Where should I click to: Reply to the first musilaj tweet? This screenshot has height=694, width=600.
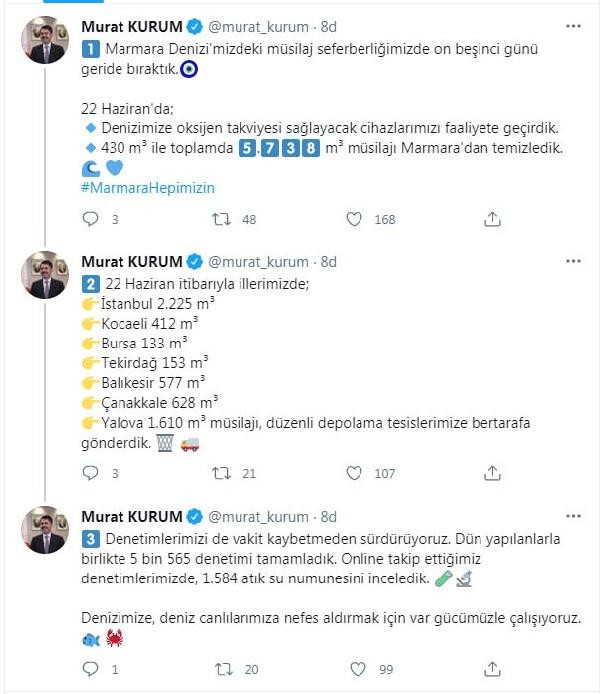click(91, 219)
